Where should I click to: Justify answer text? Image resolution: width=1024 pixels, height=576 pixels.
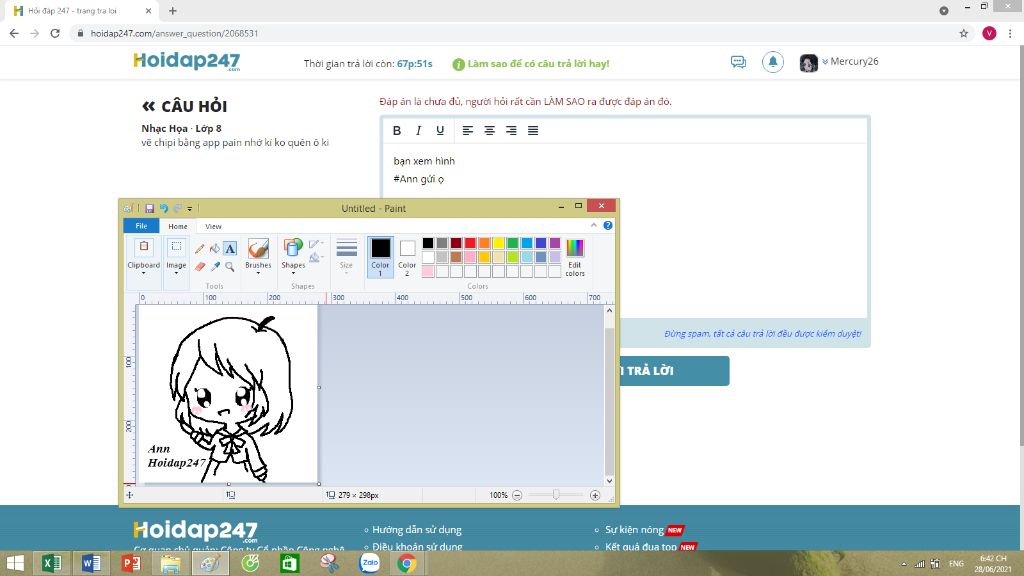pyautogui.click(x=533, y=131)
